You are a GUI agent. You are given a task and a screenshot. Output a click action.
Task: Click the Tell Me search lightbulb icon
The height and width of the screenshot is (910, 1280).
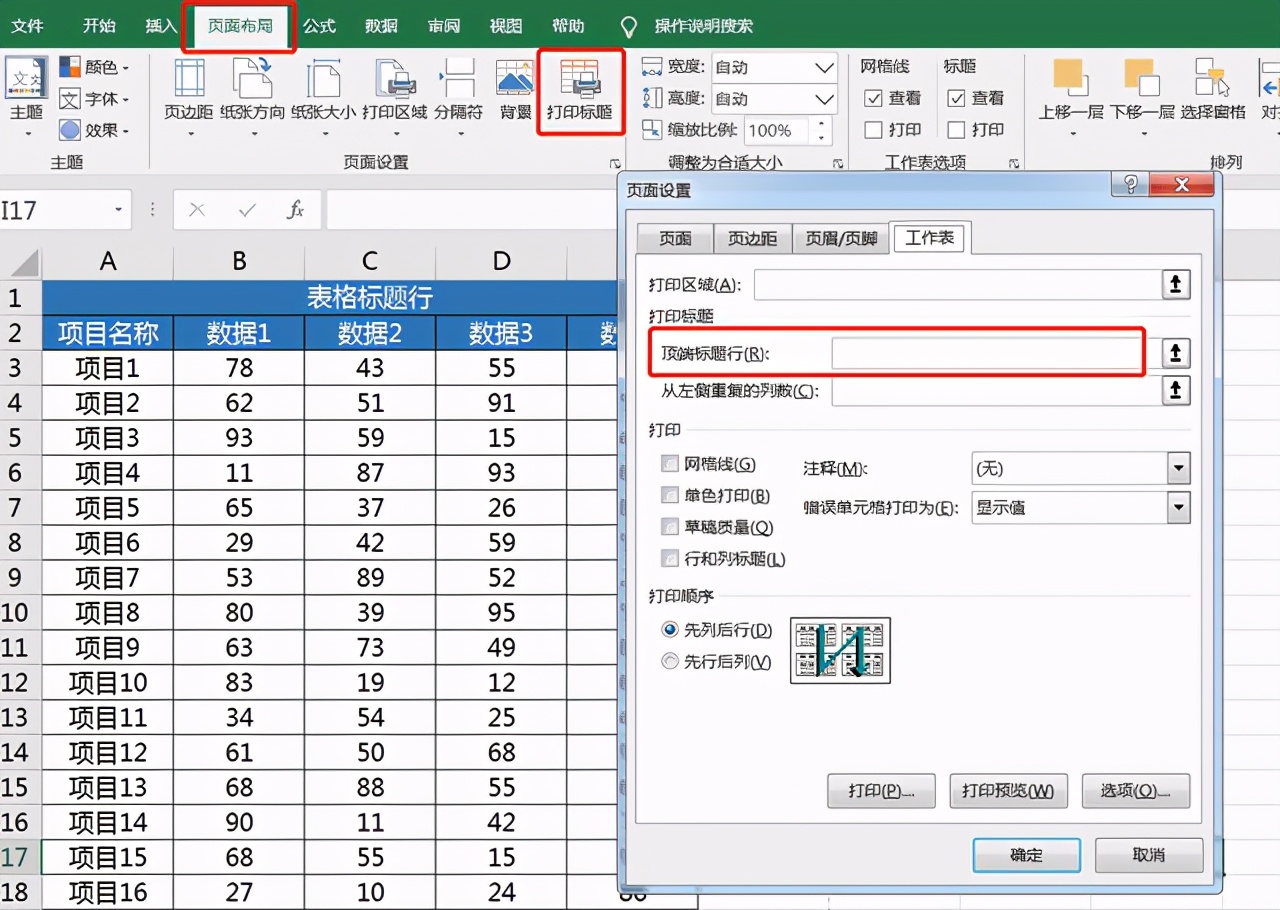629,26
